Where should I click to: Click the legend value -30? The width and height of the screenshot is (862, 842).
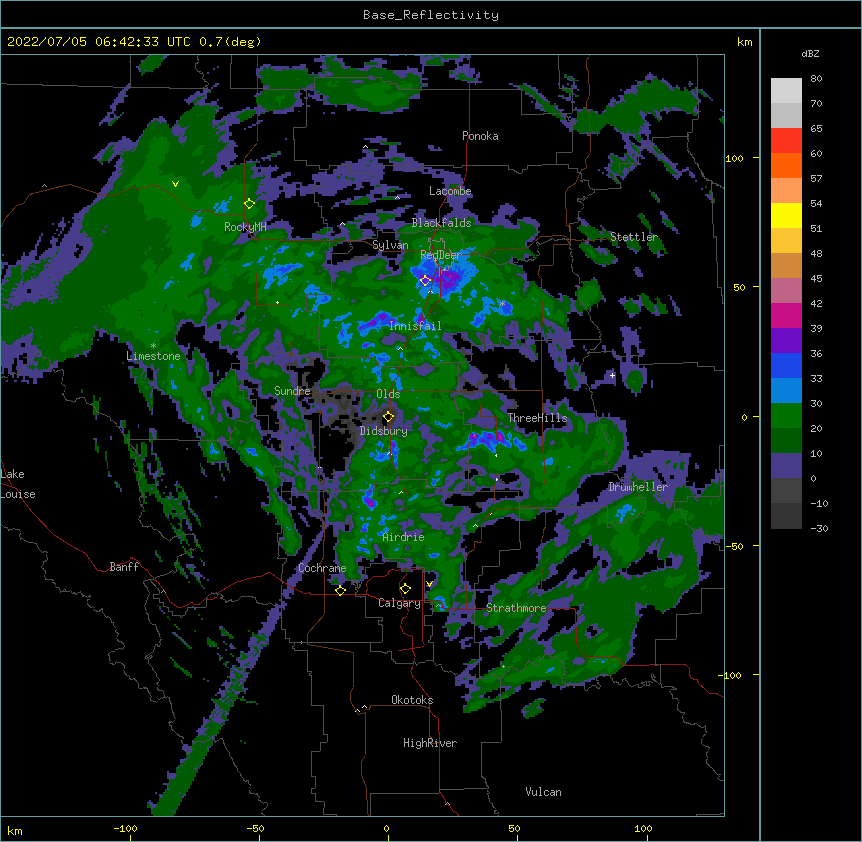point(819,528)
